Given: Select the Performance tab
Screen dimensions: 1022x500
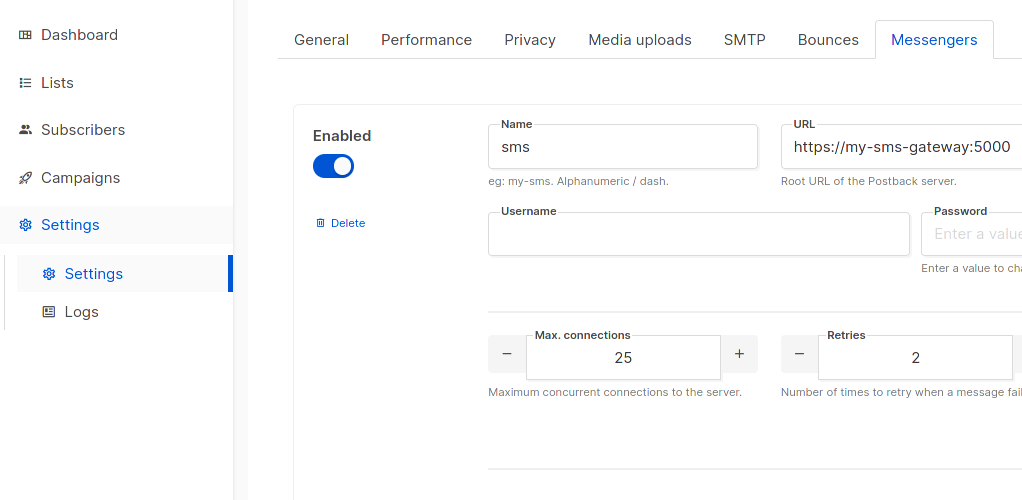Looking at the screenshot, I should tap(426, 40).
